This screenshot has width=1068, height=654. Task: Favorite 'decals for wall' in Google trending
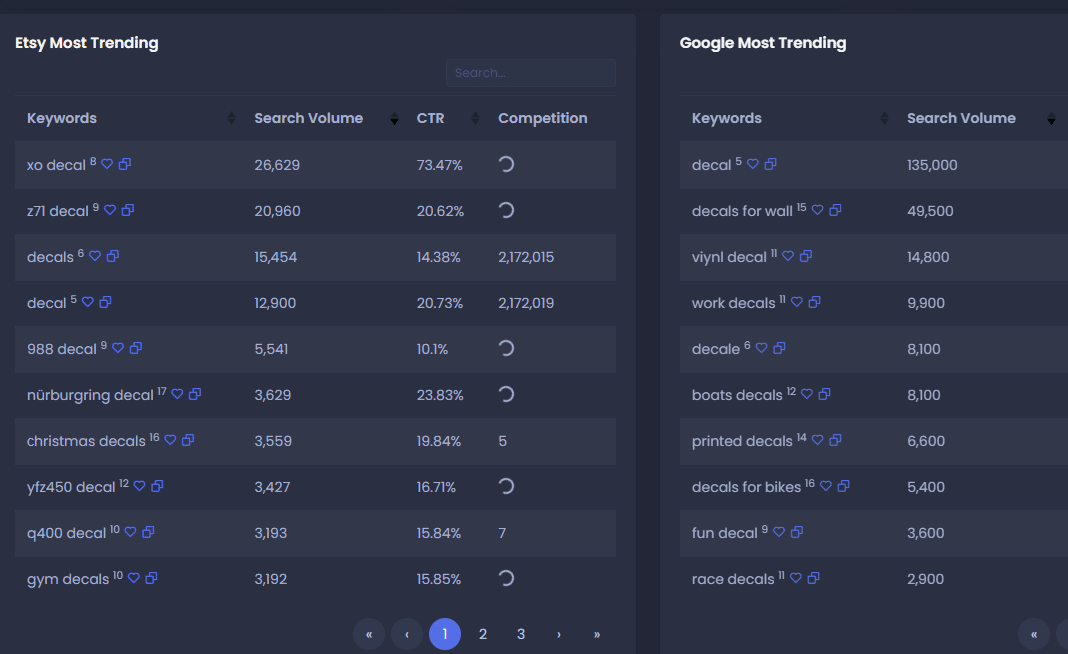point(817,210)
